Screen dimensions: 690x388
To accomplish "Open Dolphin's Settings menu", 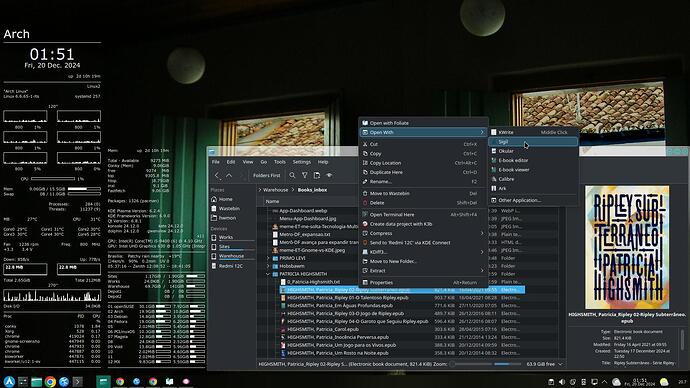I will click(301, 162).
